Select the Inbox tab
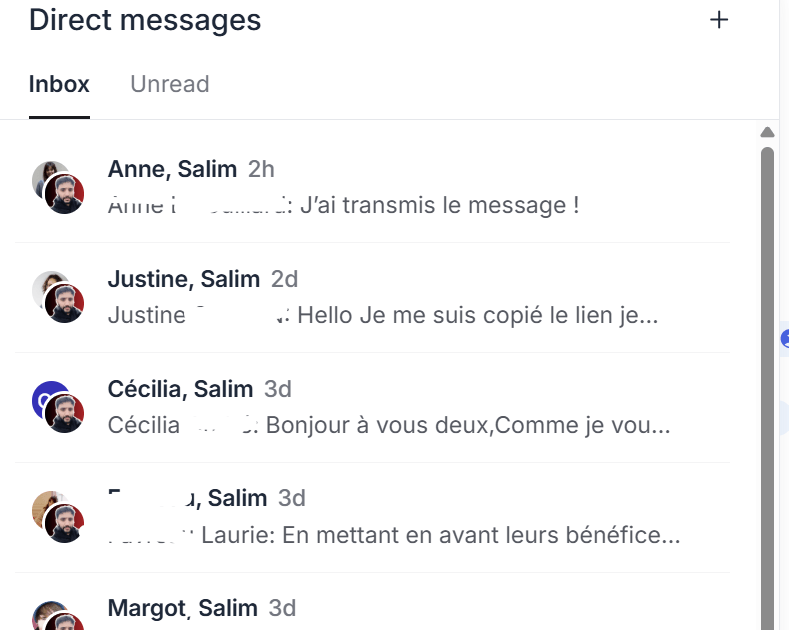Viewport: 789px width, 630px height. point(59,84)
